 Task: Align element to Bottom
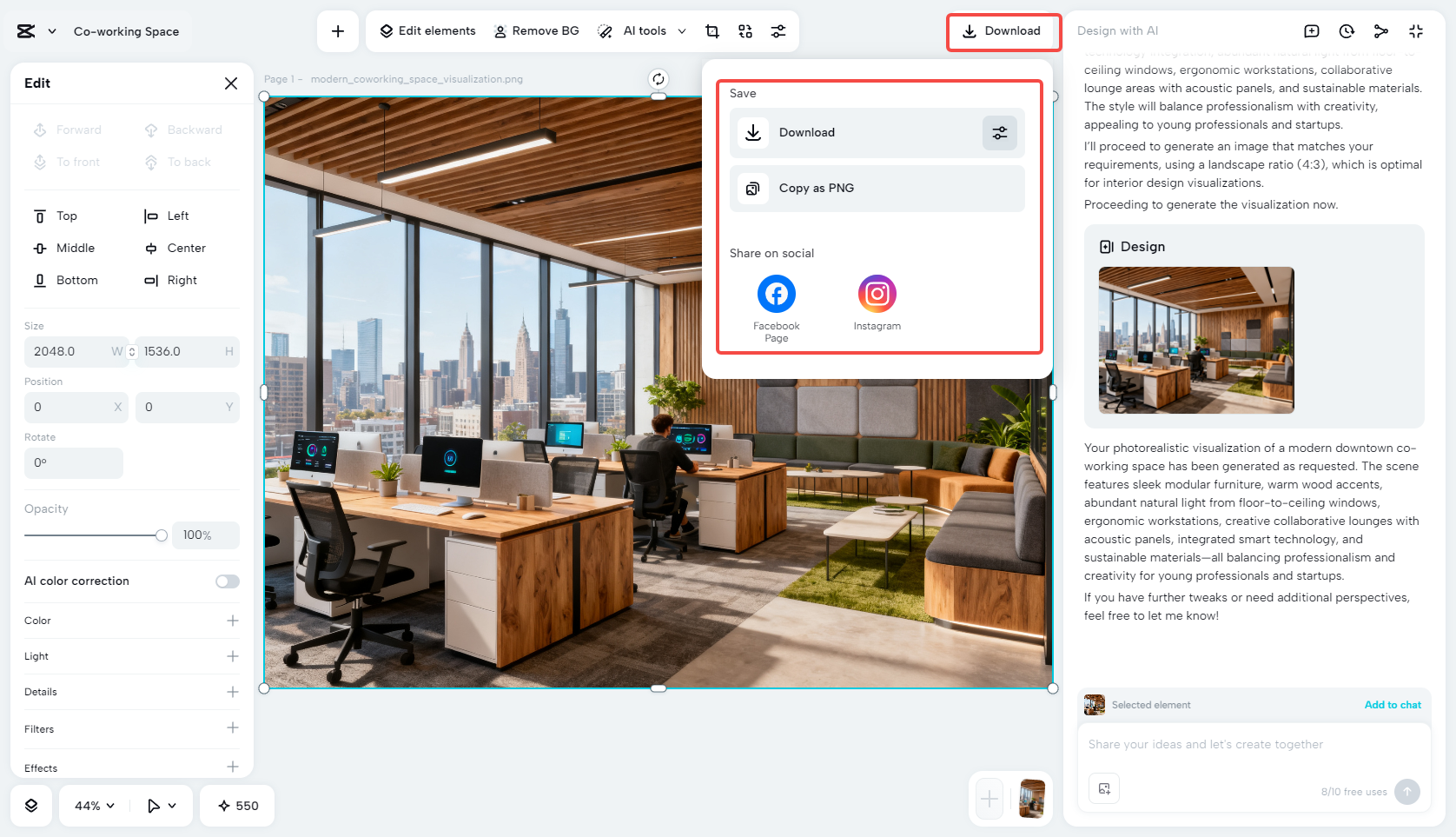66,281
